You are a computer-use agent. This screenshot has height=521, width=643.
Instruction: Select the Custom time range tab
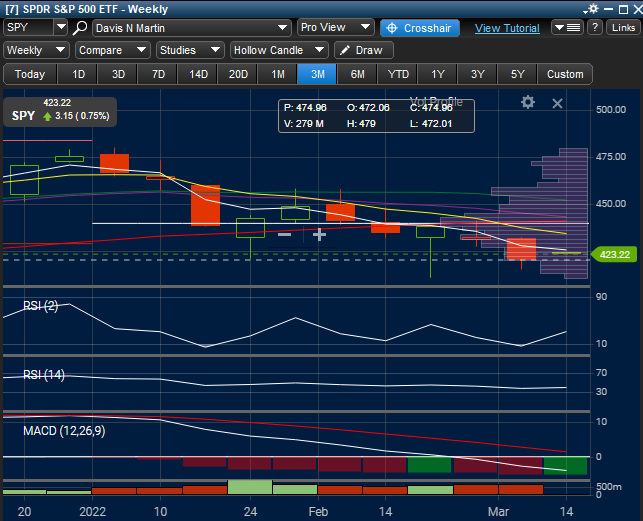pyautogui.click(x=565, y=74)
